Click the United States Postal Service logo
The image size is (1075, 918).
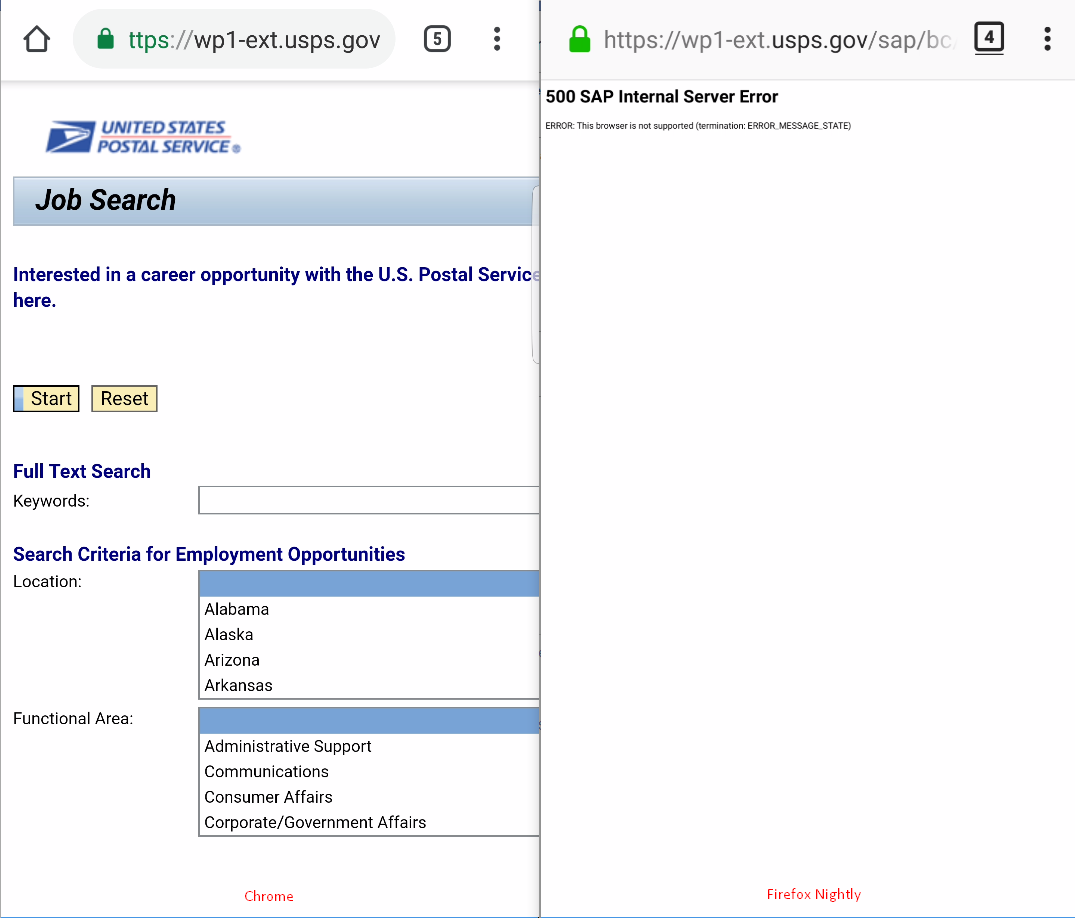click(x=143, y=136)
